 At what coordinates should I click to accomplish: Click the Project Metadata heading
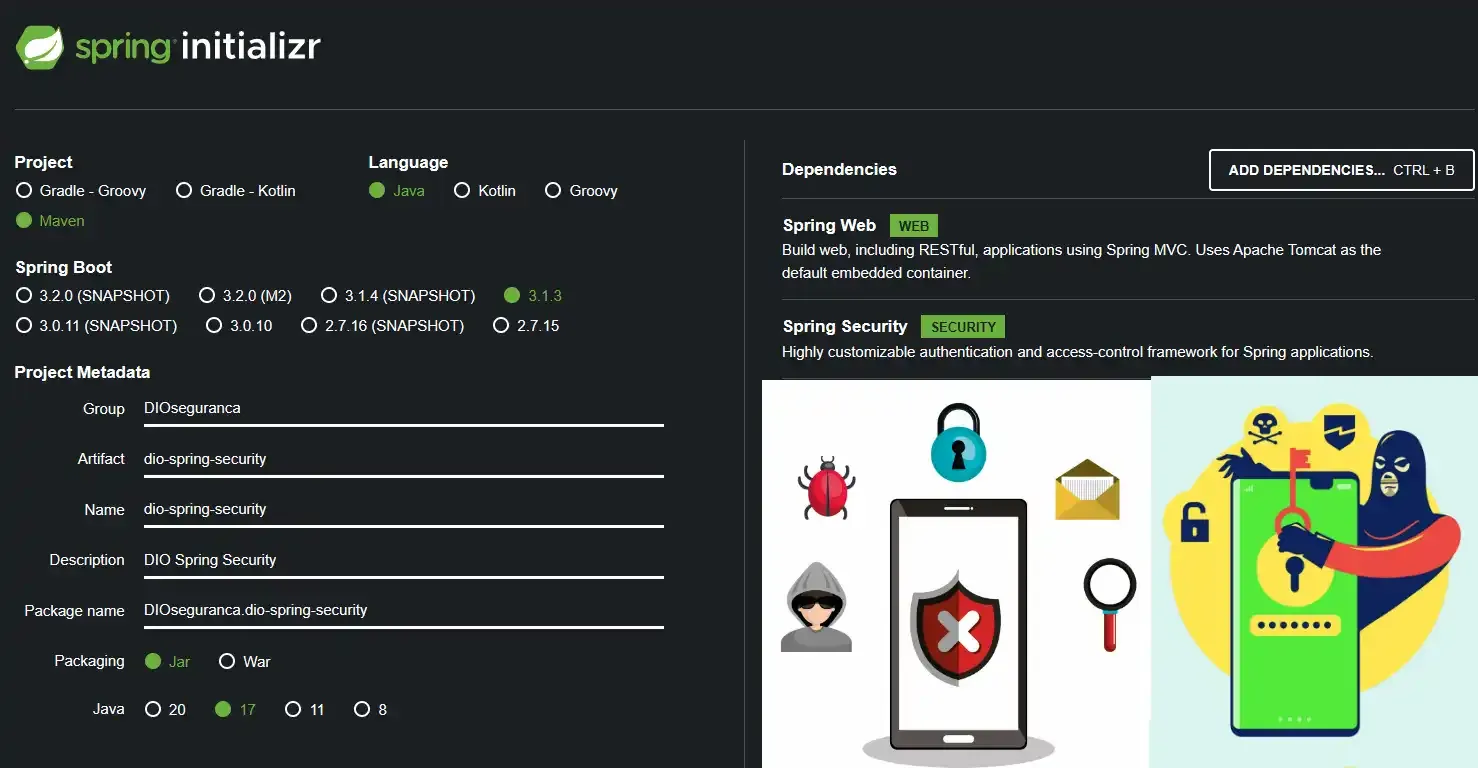(x=82, y=372)
